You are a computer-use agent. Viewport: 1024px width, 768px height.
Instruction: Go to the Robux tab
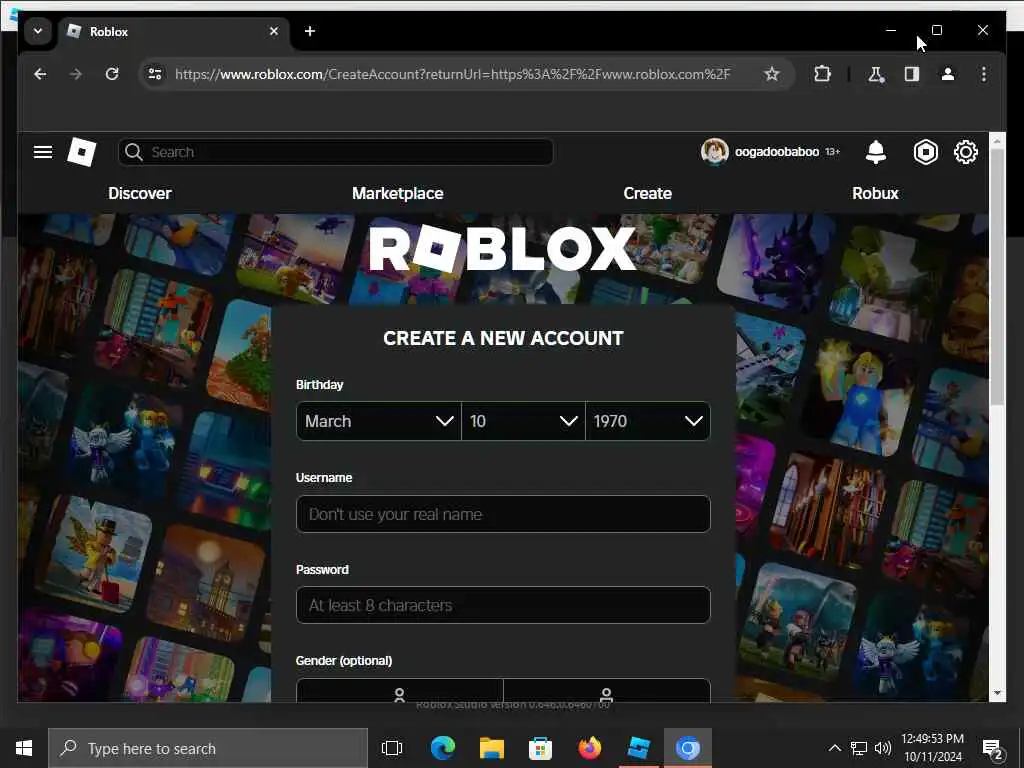coord(875,193)
